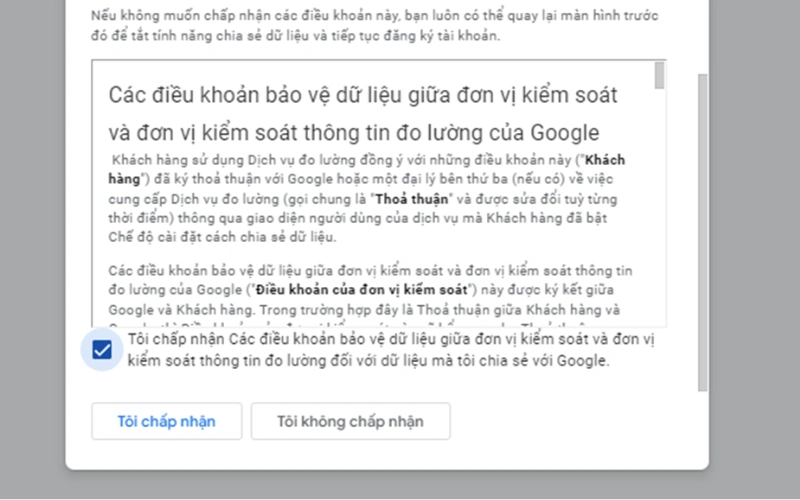Screen dimensions: 800x500
Task: Uncheck the data protection terms acceptance checkbox
Action: (102, 350)
